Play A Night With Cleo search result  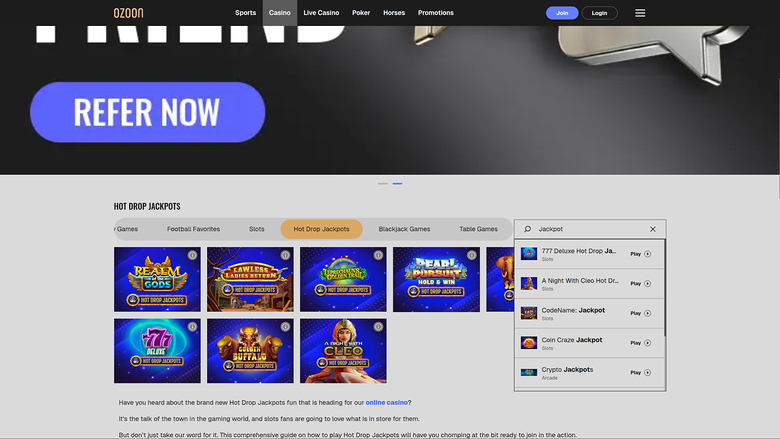641,283
